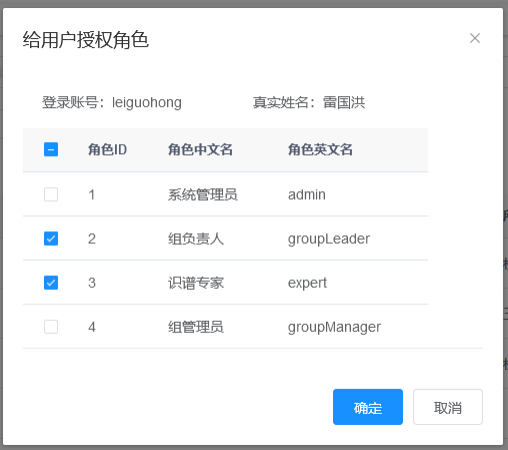Toggle the select-all checkbox in table header
The height and width of the screenshot is (450, 508).
(51, 149)
